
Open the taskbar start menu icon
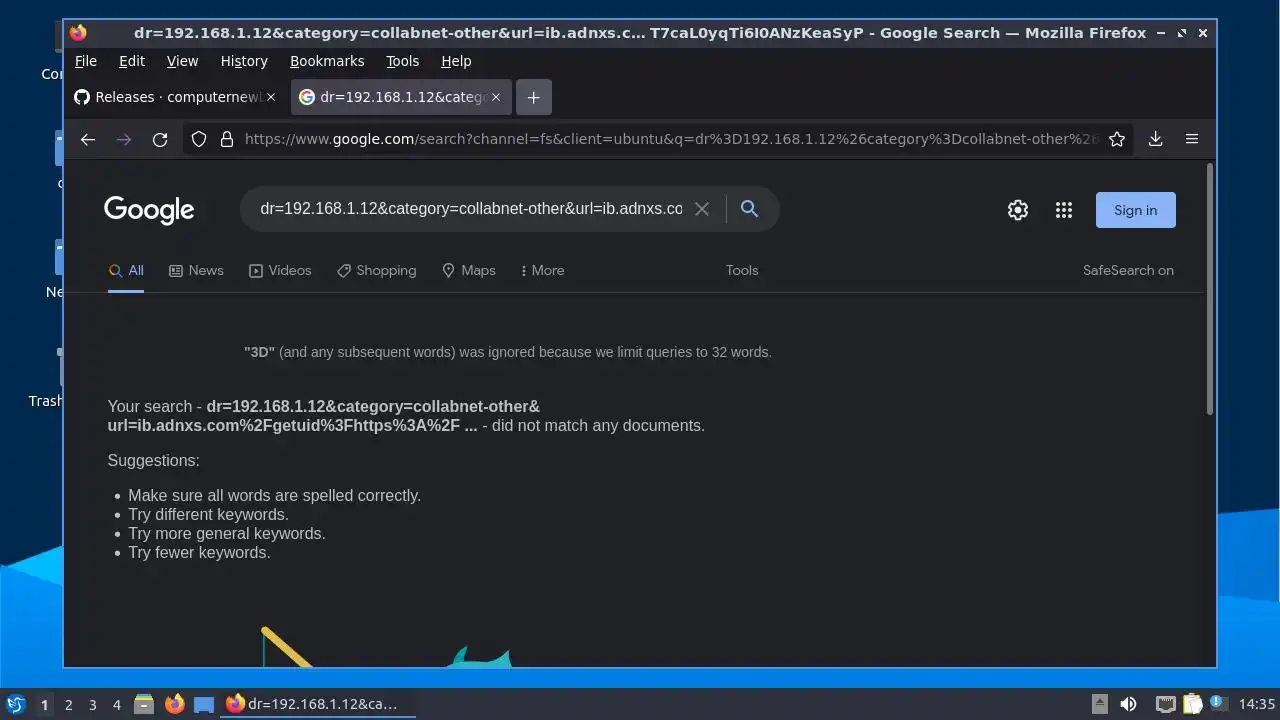[x=15, y=704]
